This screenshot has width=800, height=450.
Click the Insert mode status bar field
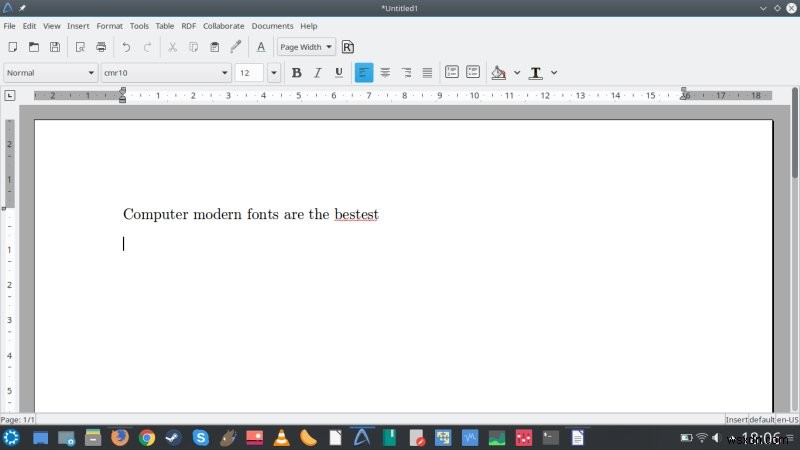[x=735, y=419]
